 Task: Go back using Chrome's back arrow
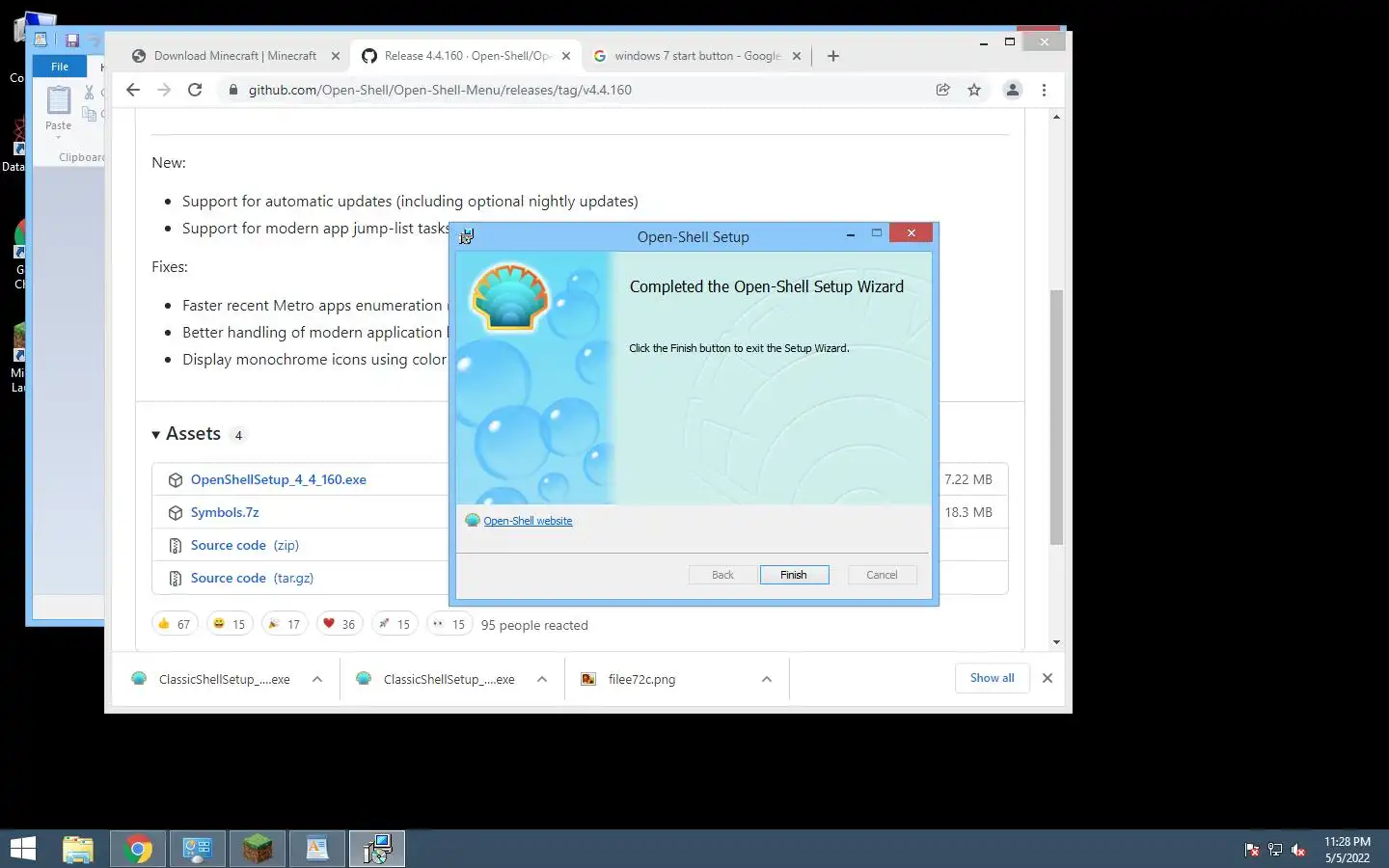point(133,90)
